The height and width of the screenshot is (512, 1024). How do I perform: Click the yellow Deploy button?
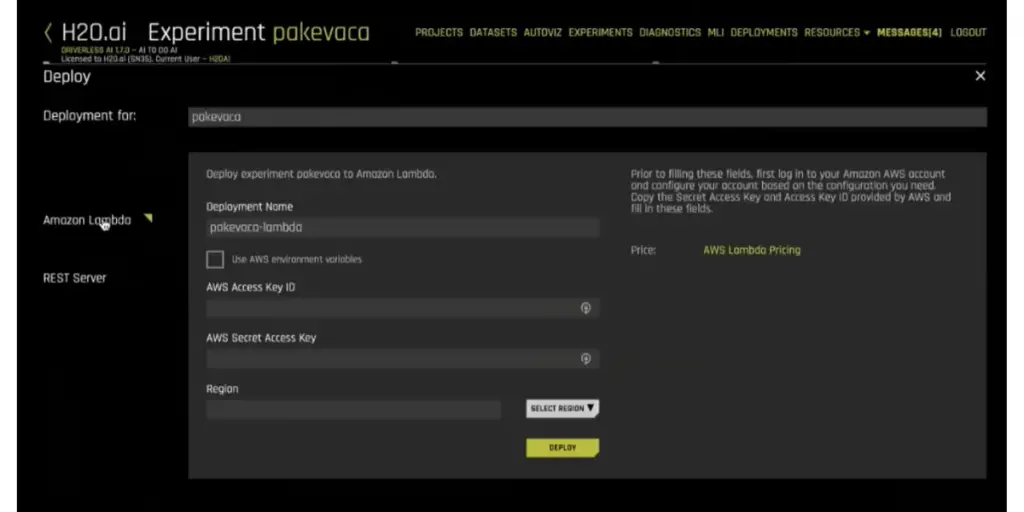[562, 447]
